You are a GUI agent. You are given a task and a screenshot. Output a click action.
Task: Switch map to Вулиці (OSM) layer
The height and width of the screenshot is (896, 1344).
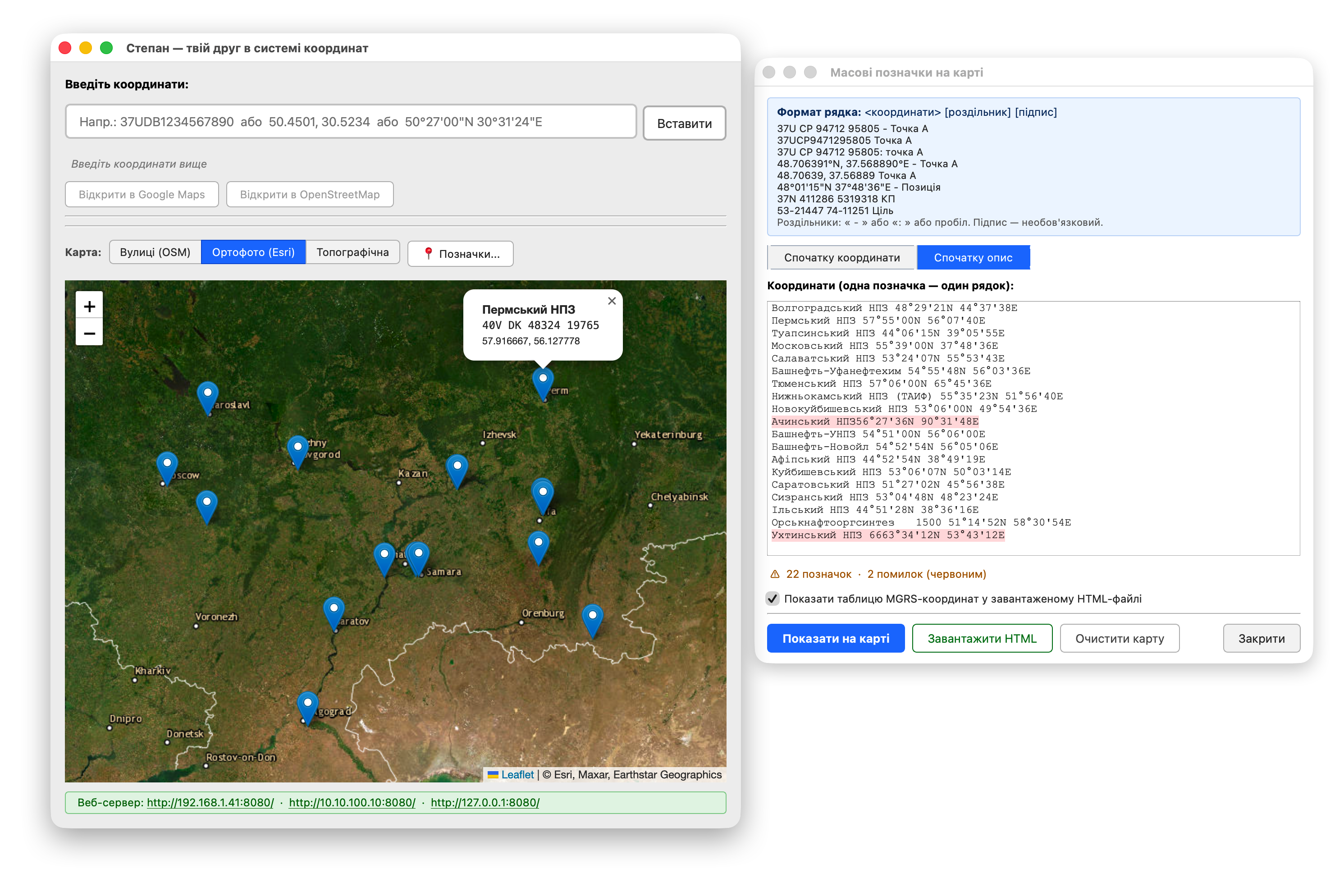tap(155, 252)
